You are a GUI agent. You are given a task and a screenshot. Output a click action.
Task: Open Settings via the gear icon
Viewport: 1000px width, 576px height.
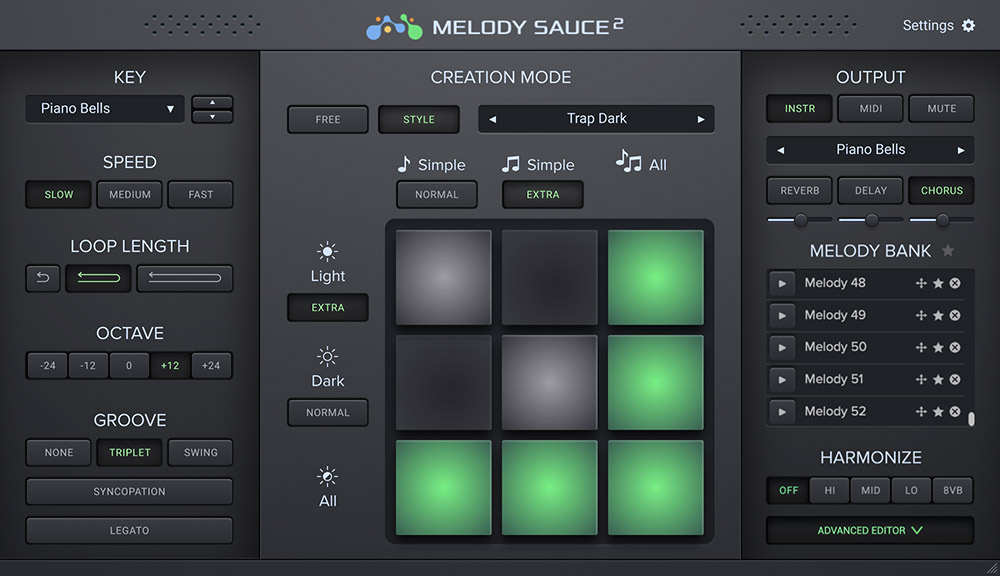click(x=967, y=25)
